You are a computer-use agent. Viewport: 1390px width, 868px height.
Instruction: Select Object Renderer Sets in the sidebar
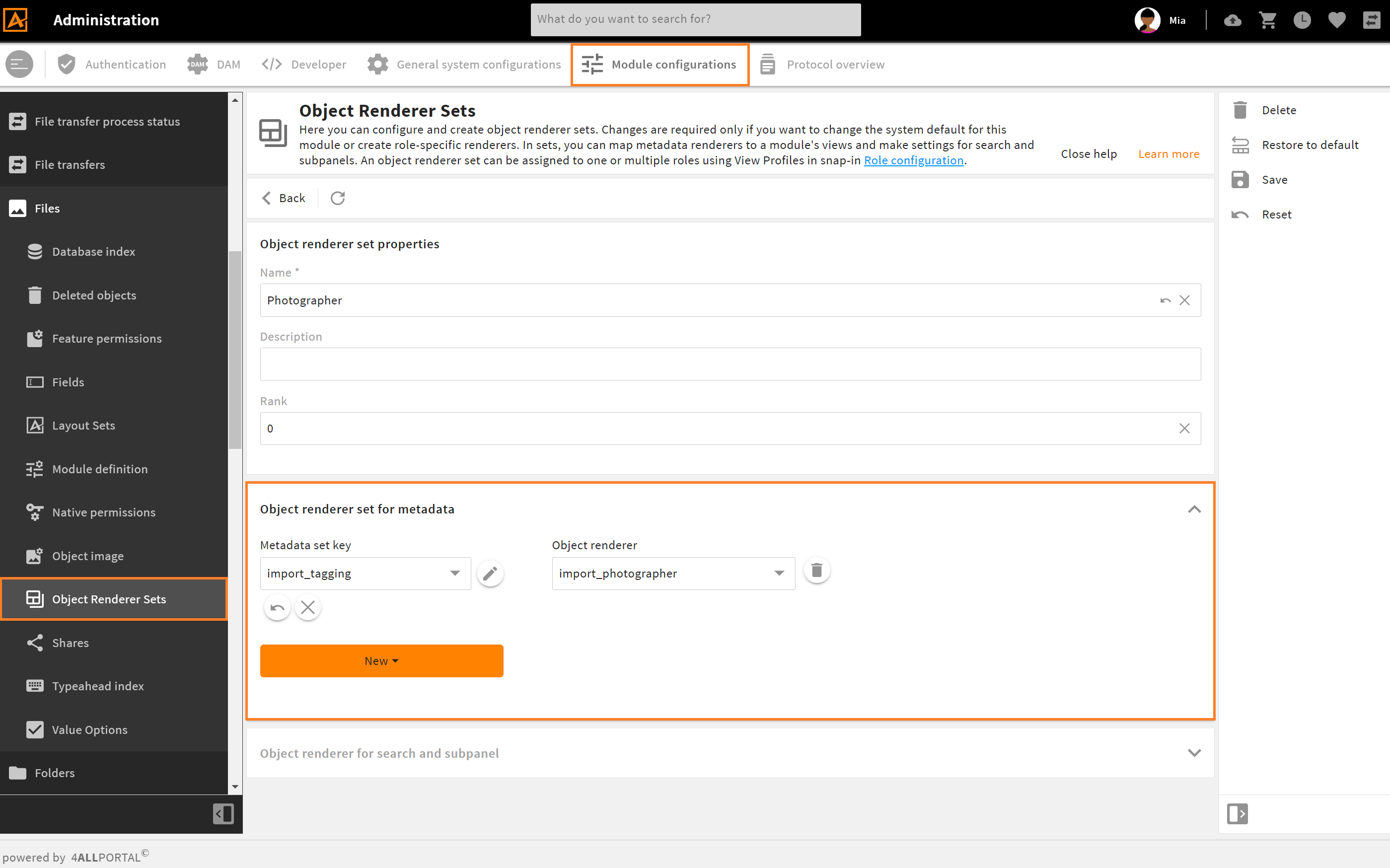[x=114, y=599]
